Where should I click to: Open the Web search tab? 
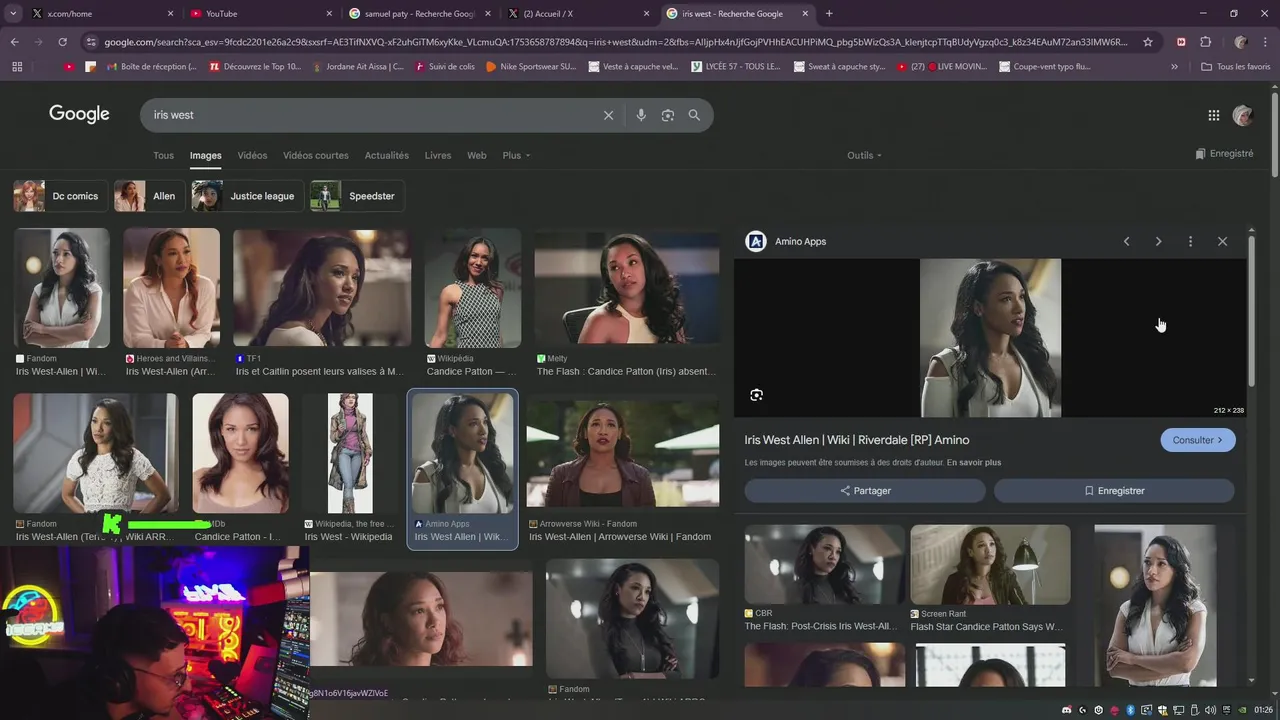[x=477, y=155]
